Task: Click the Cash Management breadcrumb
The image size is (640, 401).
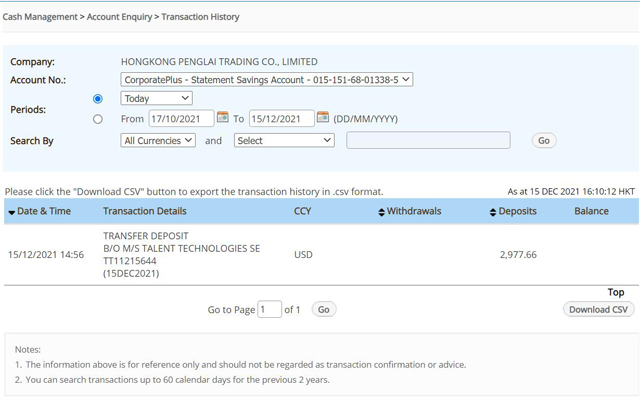Action: (x=40, y=17)
